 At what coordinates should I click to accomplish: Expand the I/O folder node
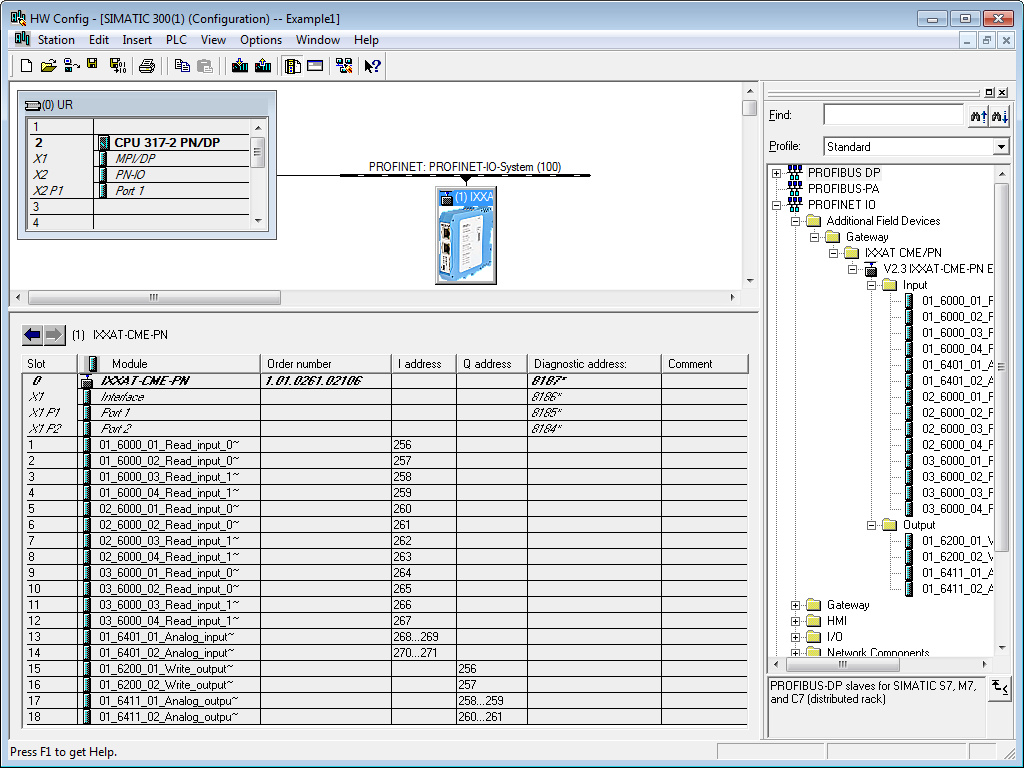click(795, 637)
